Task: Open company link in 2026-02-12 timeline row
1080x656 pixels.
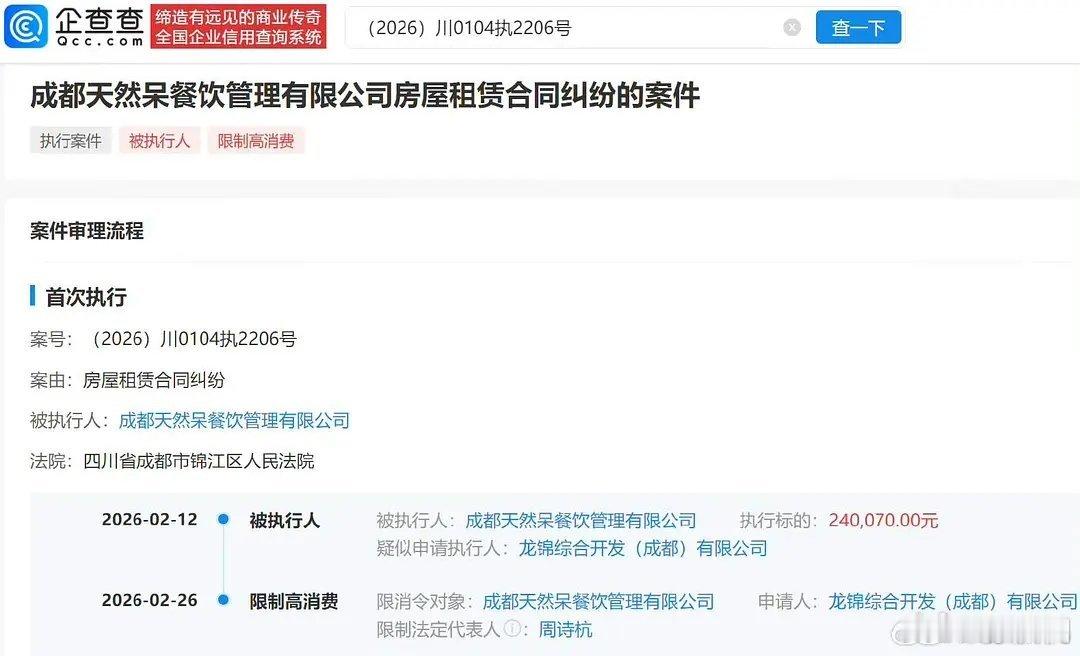Action: point(581,520)
